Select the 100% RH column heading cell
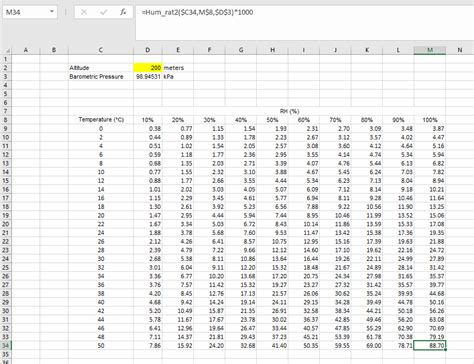 tap(430, 120)
